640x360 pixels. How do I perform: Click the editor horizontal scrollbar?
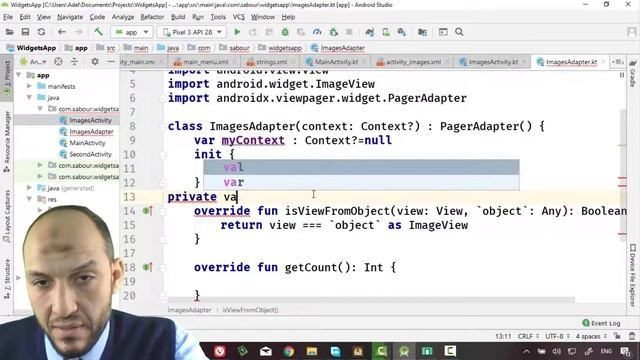(x=371, y=300)
